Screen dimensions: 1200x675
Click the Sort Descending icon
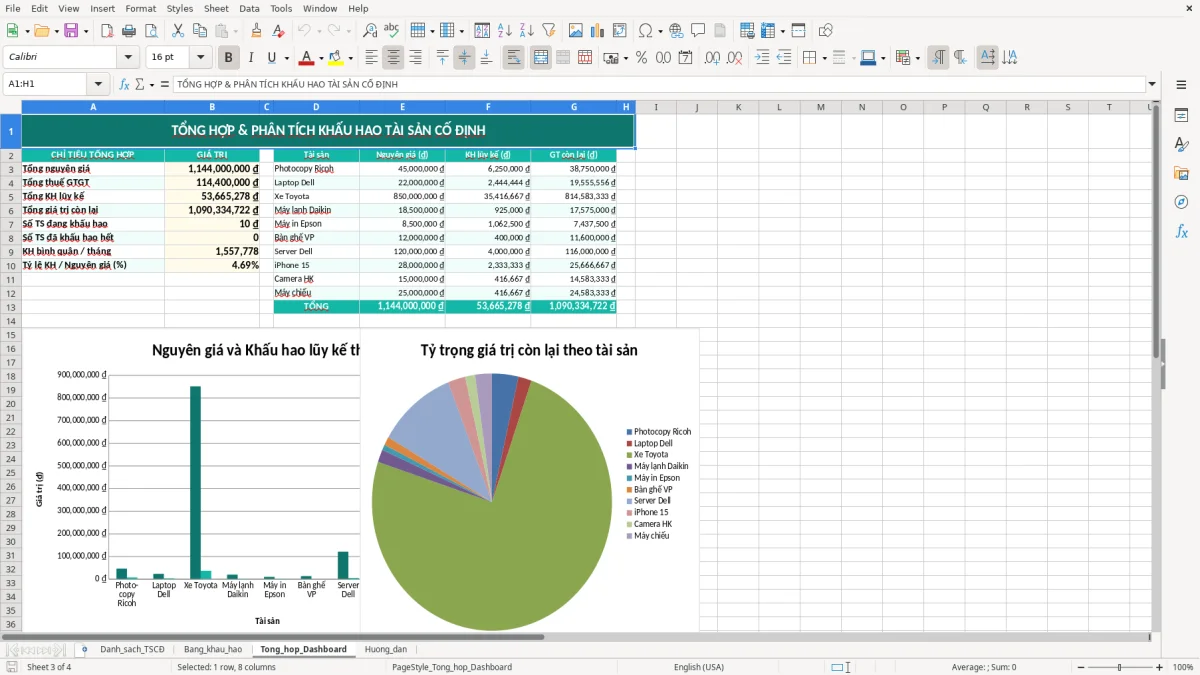point(526,31)
